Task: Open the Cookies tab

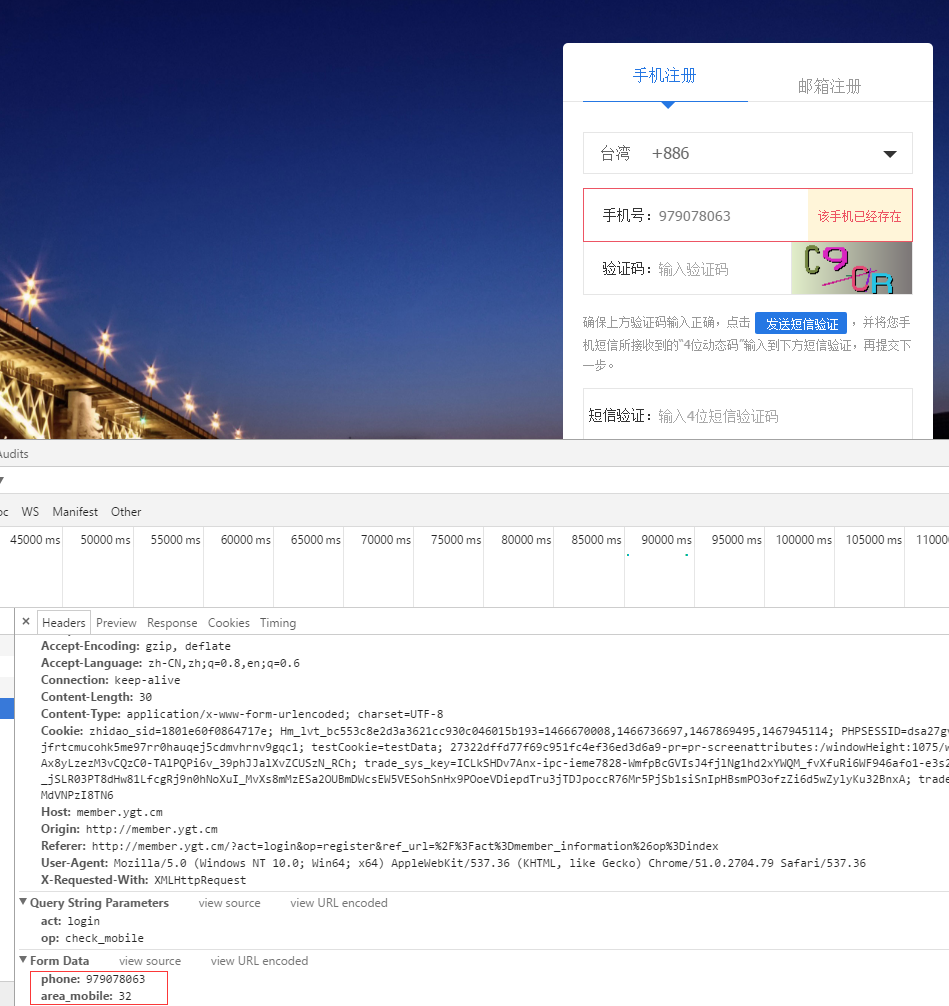Action: click(229, 623)
